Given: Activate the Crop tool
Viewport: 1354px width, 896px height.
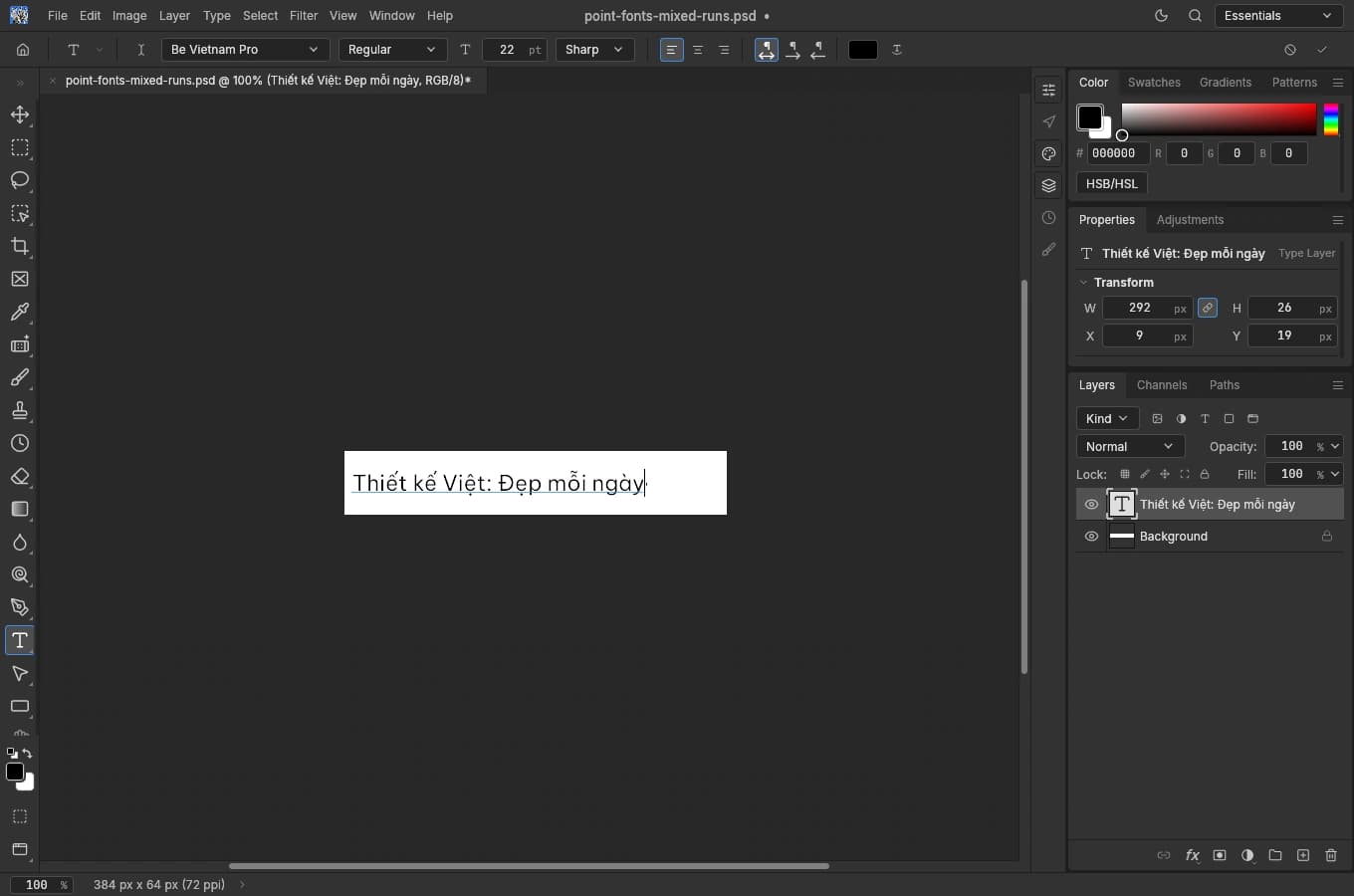Looking at the screenshot, I should (20, 246).
